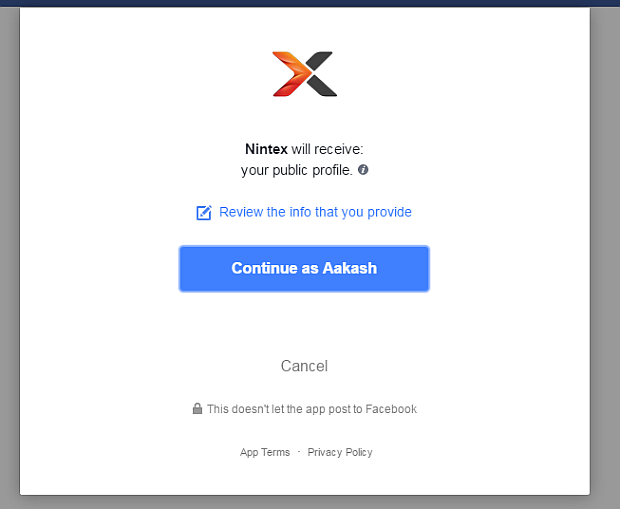
Task: Cancel the Facebook login dialog
Action: (304, 366)
